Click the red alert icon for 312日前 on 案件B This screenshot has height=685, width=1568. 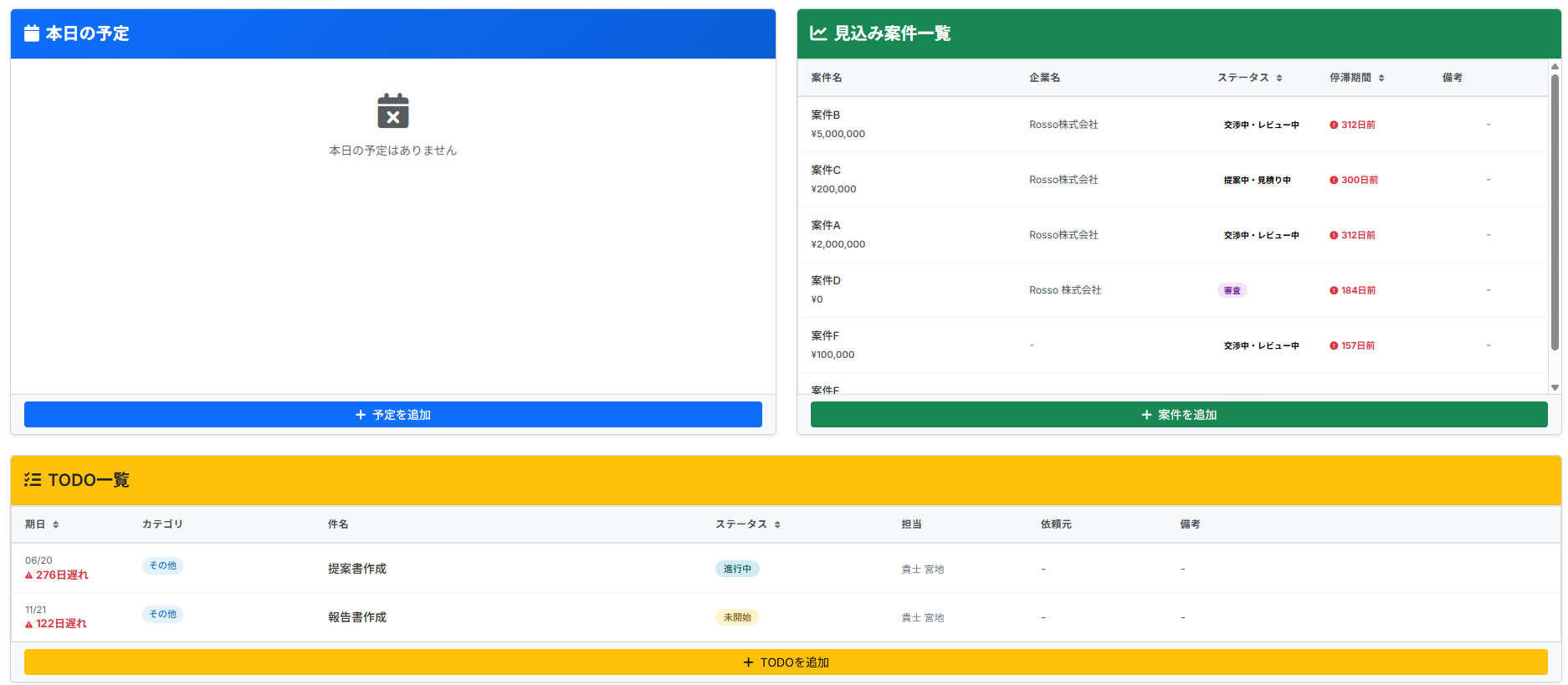(1334, 125)
